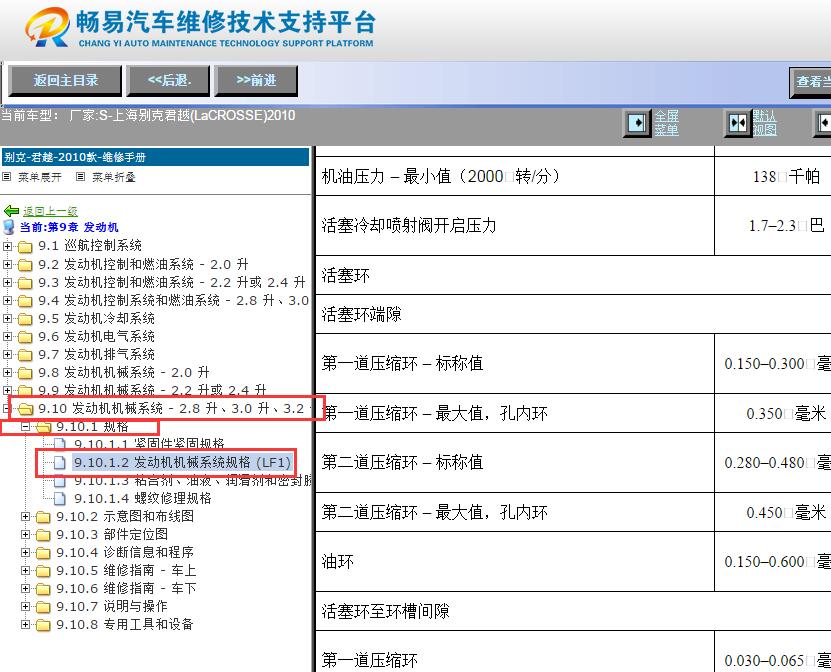
Task: Select 9.10.7 说明与操作 label
Action: click(x=112, y=606)
